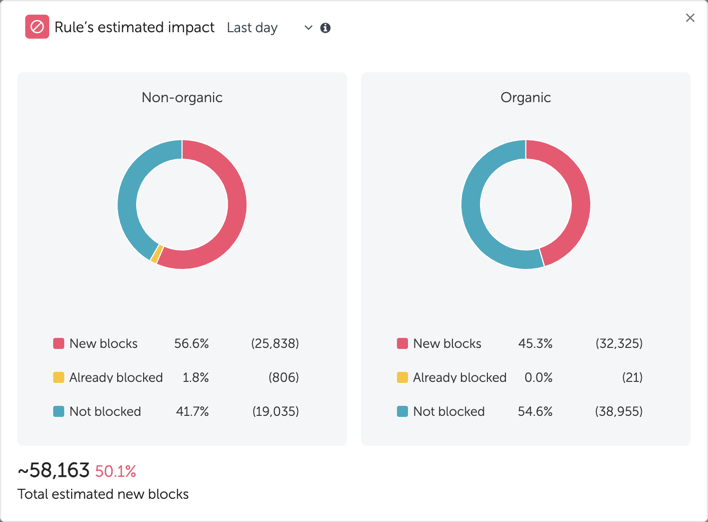Click the red block rule icon

tap(37, 27)
